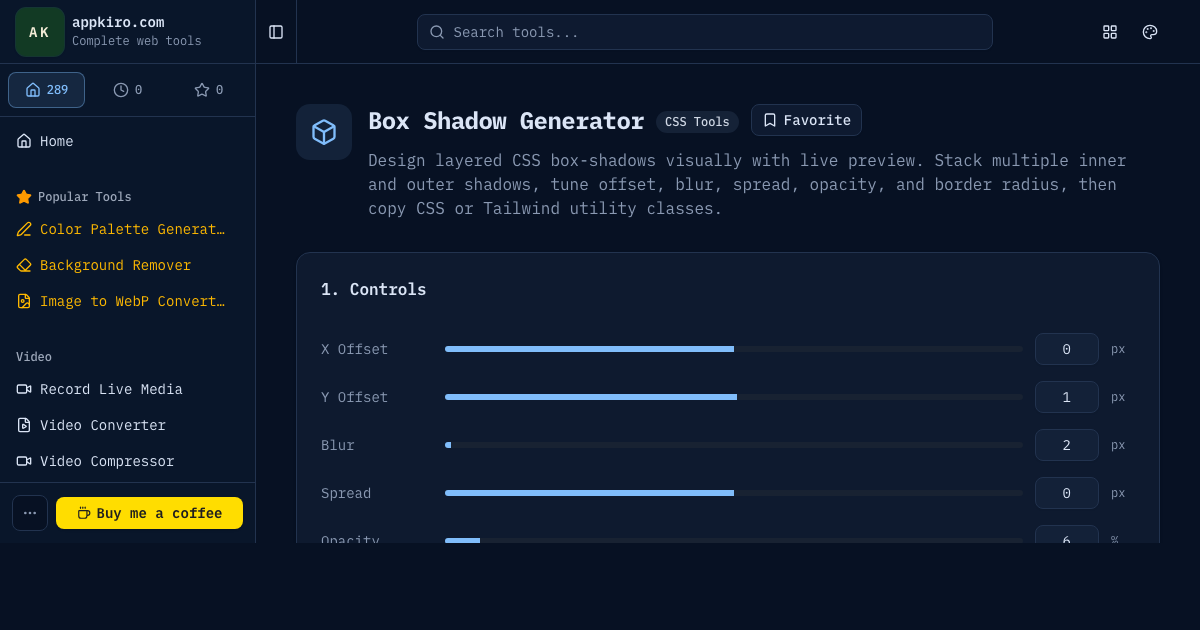Open the all tools tab showing 289
The image size is (1200, 630).
46,90
